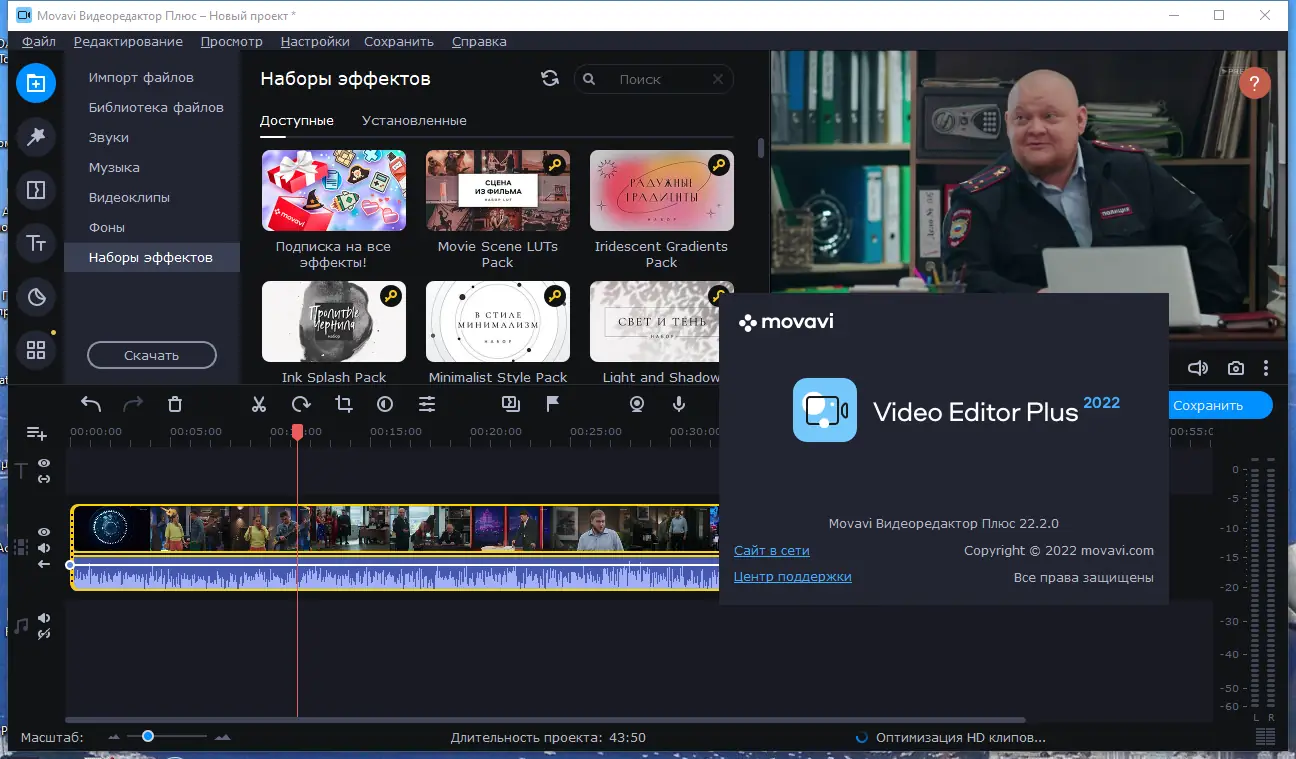
Task: Start voice recording with microphone icon
Action: tap(679, 404)
